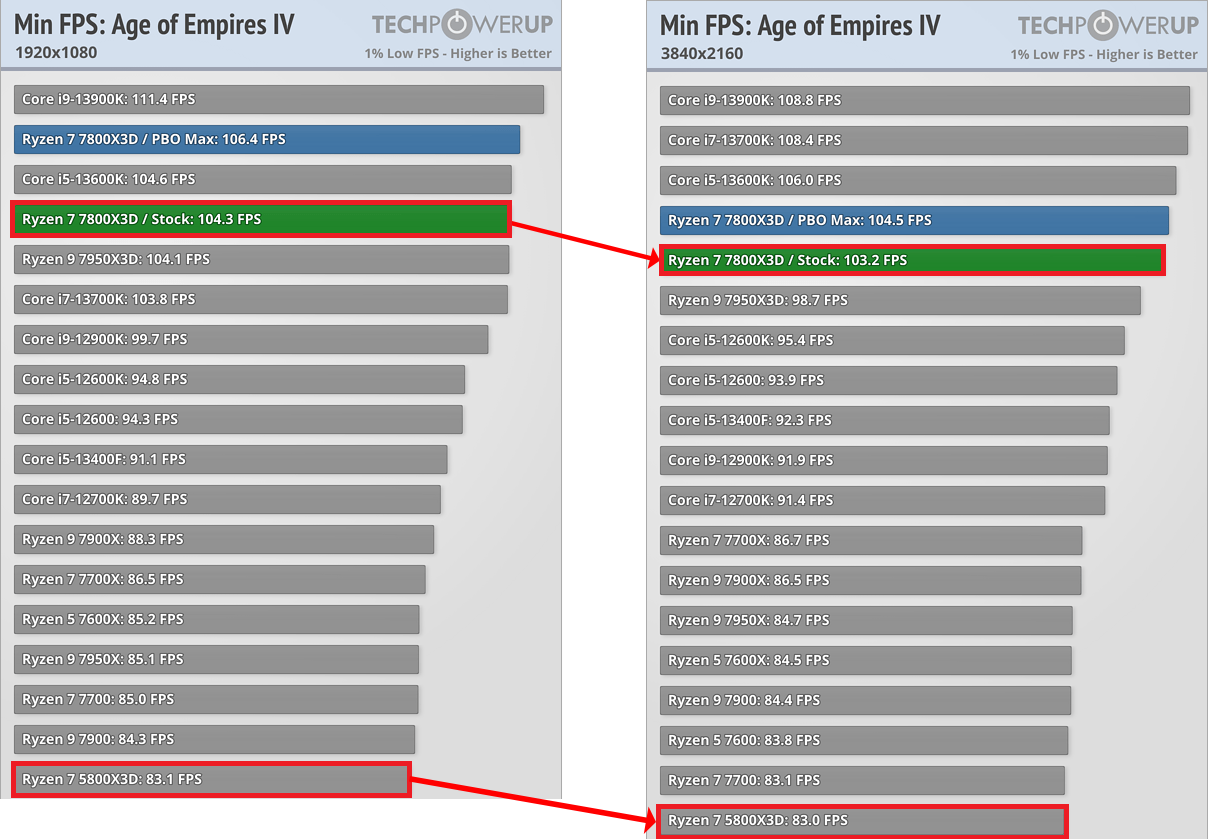Image resolution: width=1208 pixels, height=839 pixels.
Task: Click the Core i5-12600K 95.4 FPS bar
Action: [x=892, y=340]
